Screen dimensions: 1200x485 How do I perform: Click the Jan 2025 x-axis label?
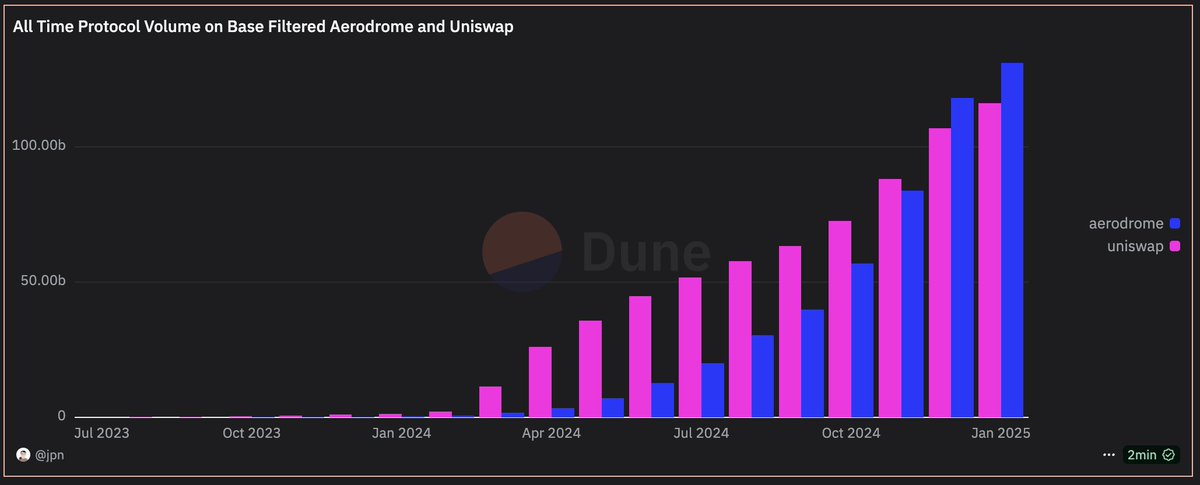click(1001, 433)
